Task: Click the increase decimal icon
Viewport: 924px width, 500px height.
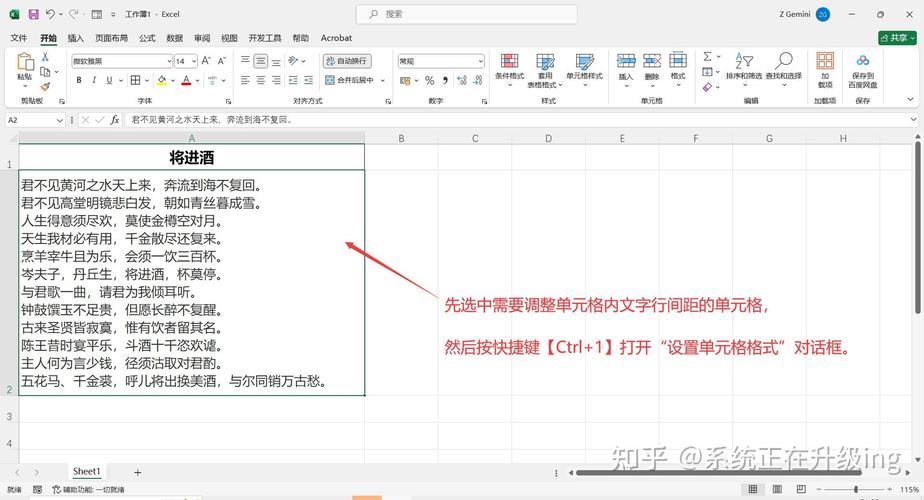Action: click(461, 80)
